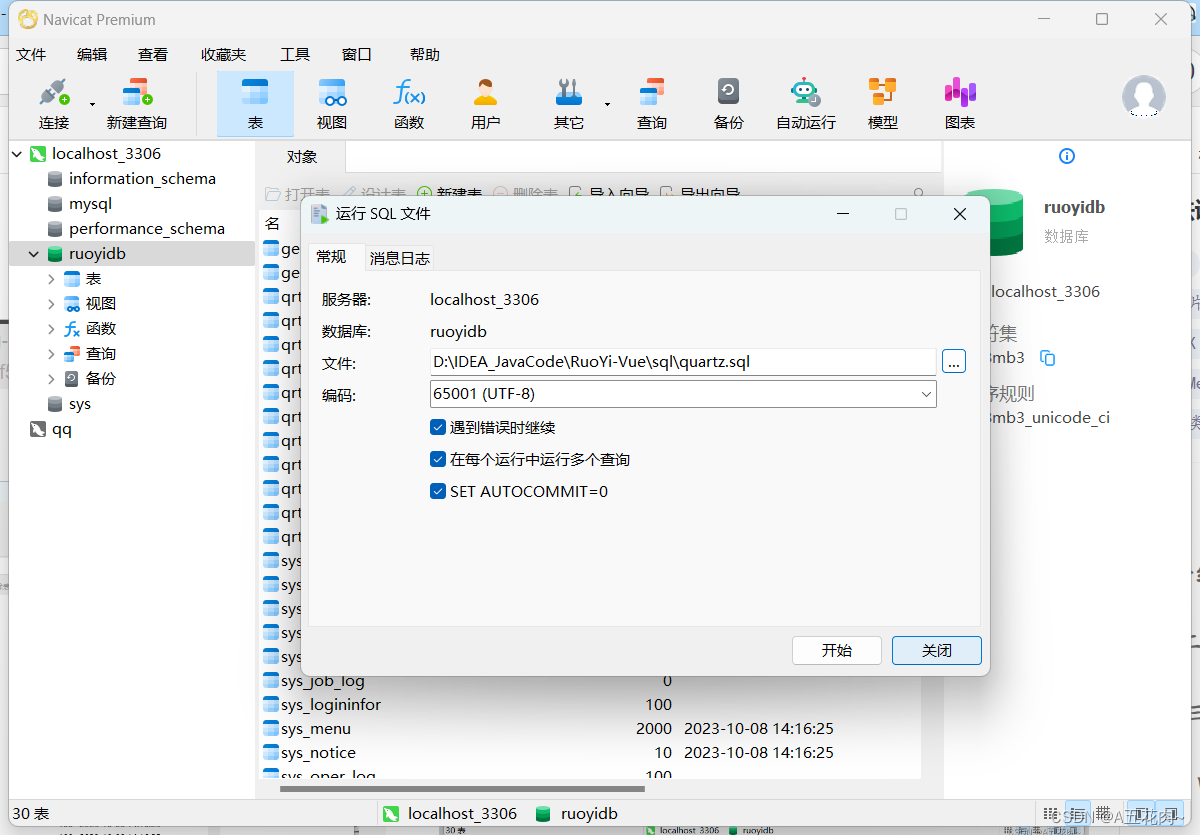This screenshot has height=835, width=1200.
Task: Click 开始 to run the SQL file
Action: click(x=836, y=650)
